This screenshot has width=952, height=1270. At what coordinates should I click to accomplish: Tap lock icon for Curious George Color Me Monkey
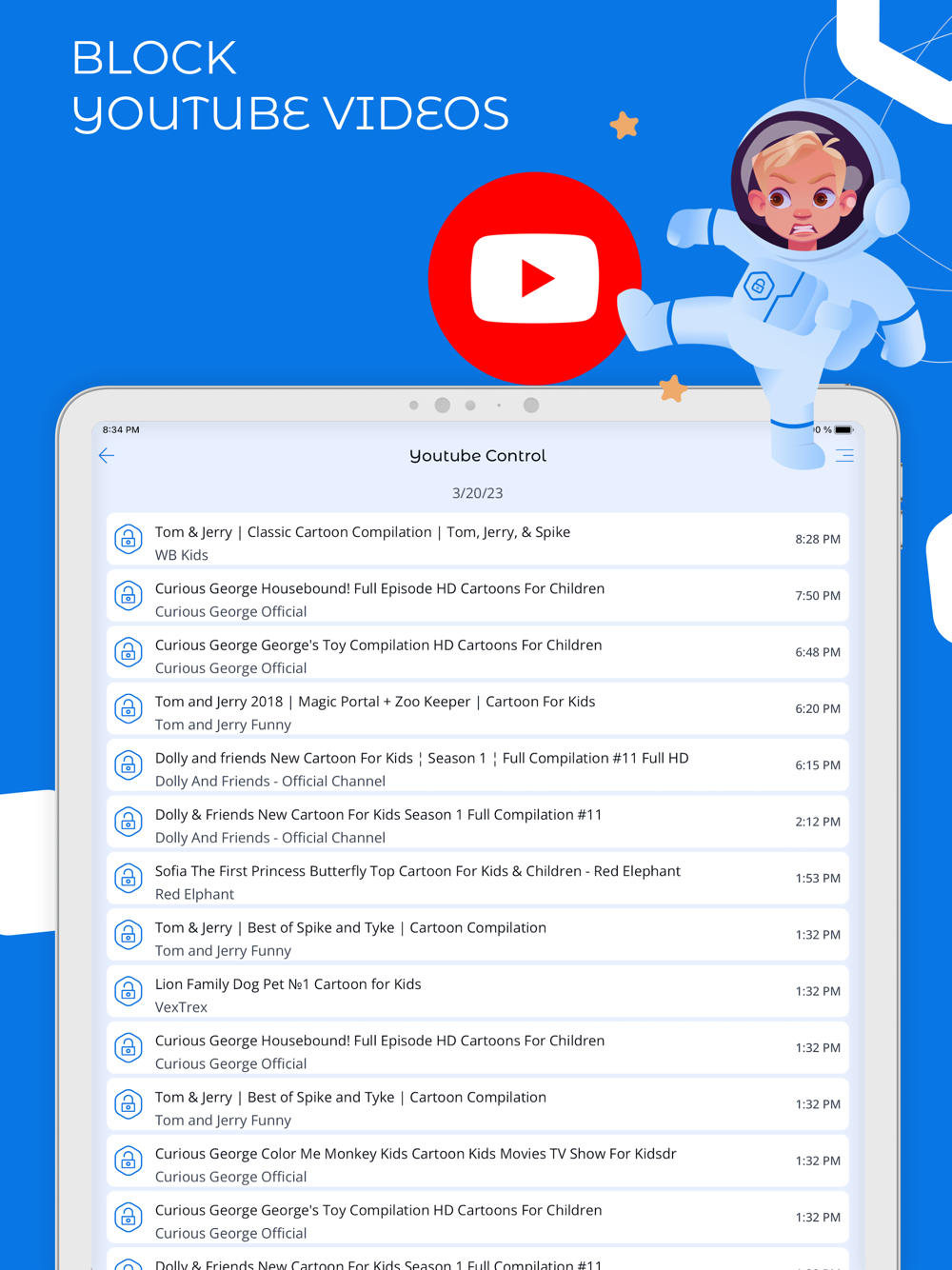point(129,1161)
